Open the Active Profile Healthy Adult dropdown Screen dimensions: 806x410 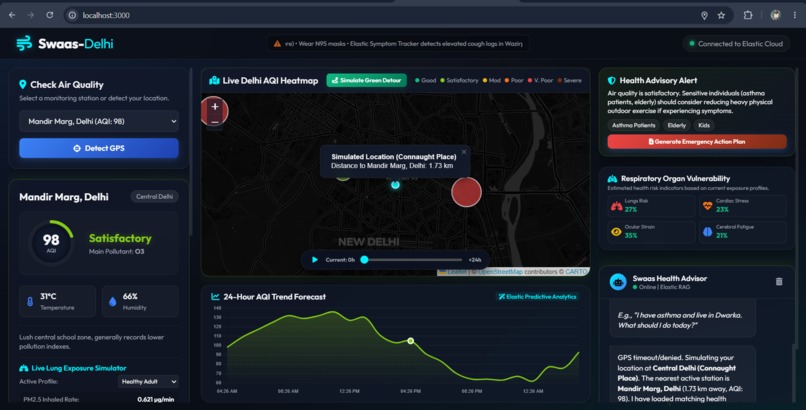coord(149,381)
